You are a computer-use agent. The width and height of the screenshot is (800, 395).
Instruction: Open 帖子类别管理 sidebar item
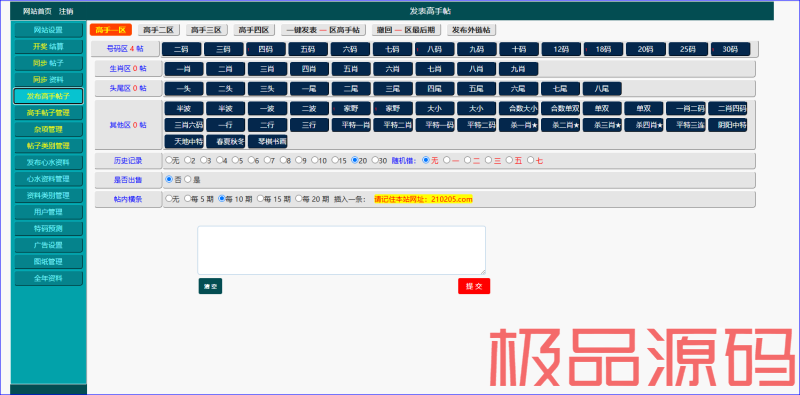(x=48, y=145)
